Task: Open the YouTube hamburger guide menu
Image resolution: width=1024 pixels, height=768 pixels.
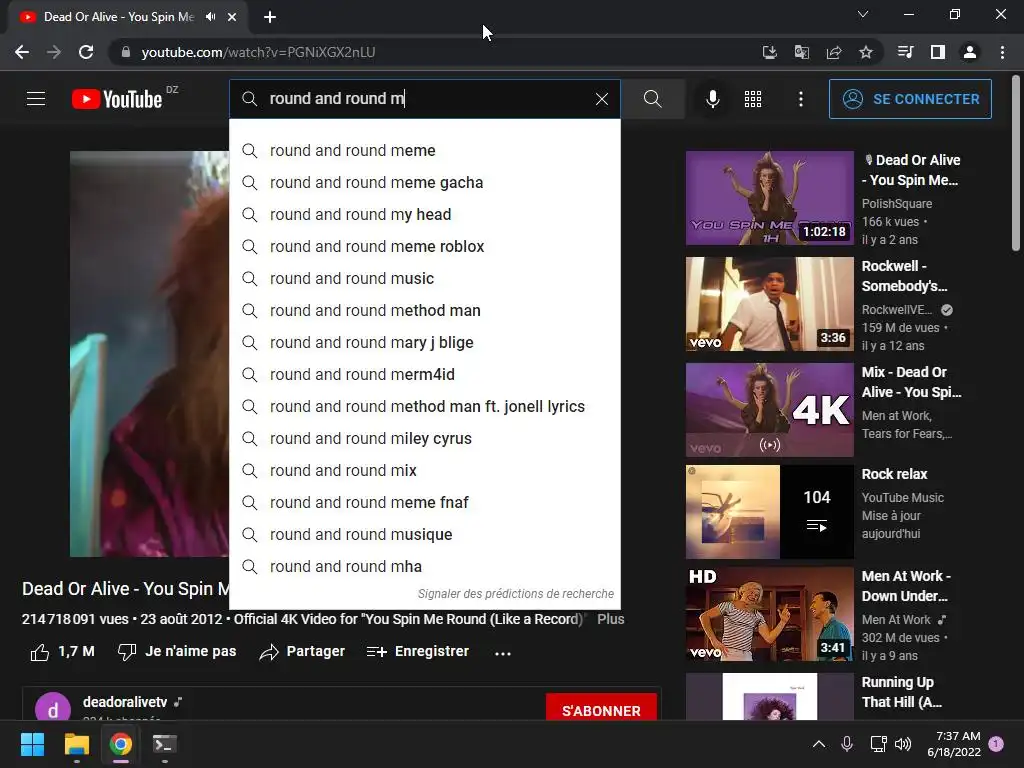Action: [x=36, y=99]
